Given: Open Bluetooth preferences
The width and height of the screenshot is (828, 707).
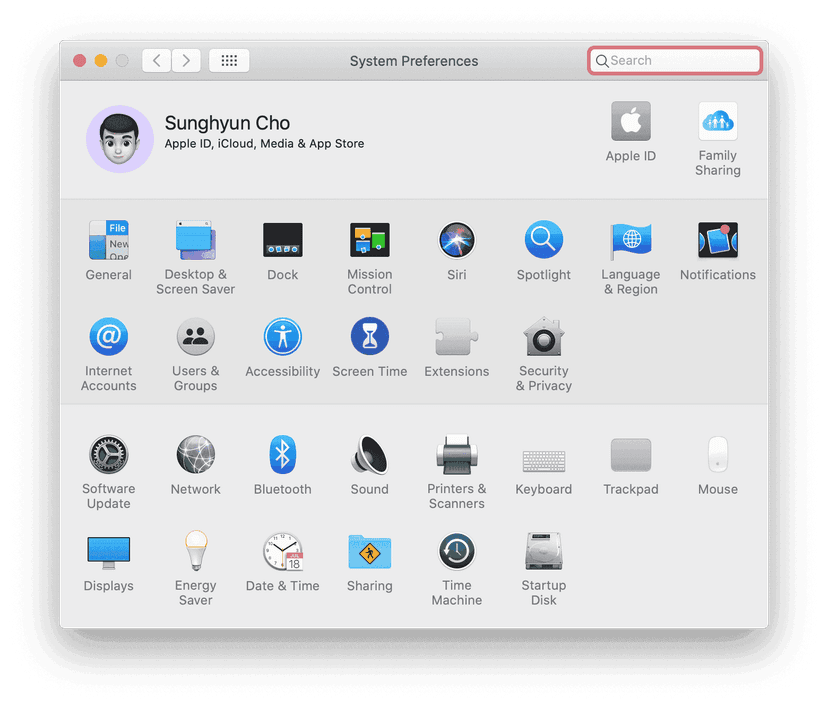Looking at the screenshot, I should tap(282, 455).
